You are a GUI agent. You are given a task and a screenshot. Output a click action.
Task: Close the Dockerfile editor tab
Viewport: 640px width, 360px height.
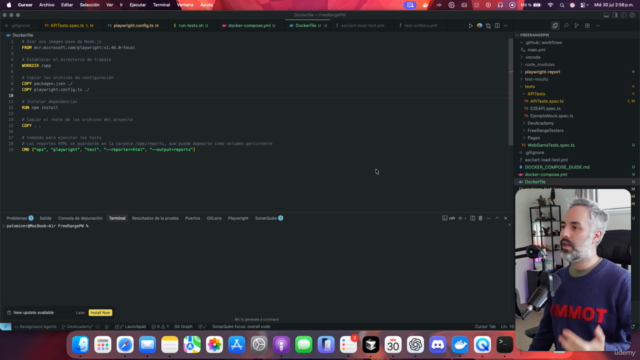[x=325, y=26]
